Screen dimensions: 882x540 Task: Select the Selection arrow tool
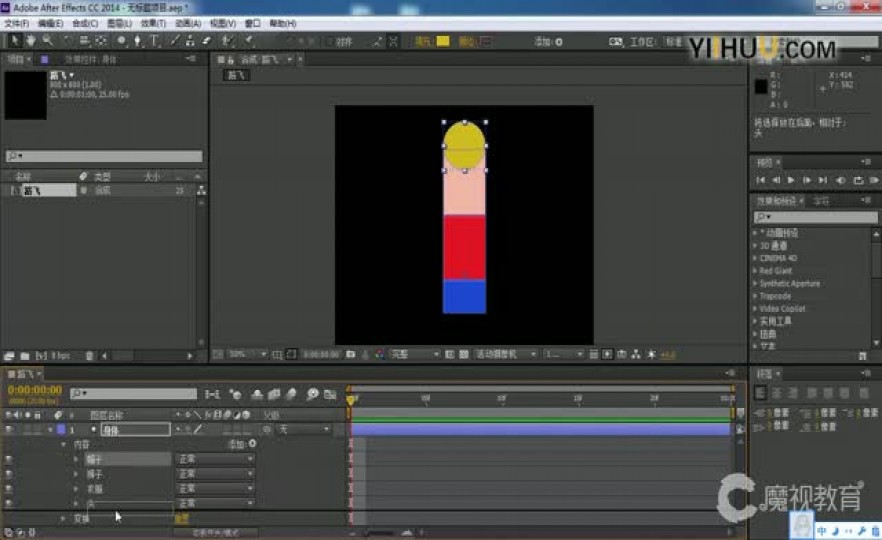pos(15,40)
